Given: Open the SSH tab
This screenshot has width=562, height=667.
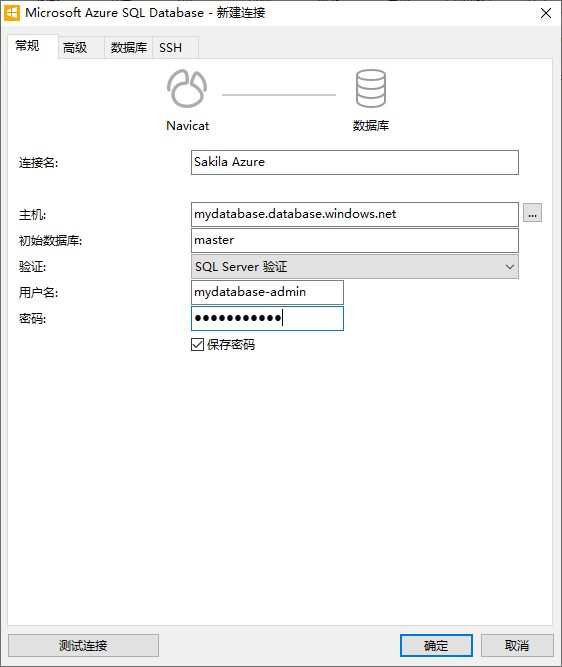Looking at the screenshot, I should pos(171,48).
